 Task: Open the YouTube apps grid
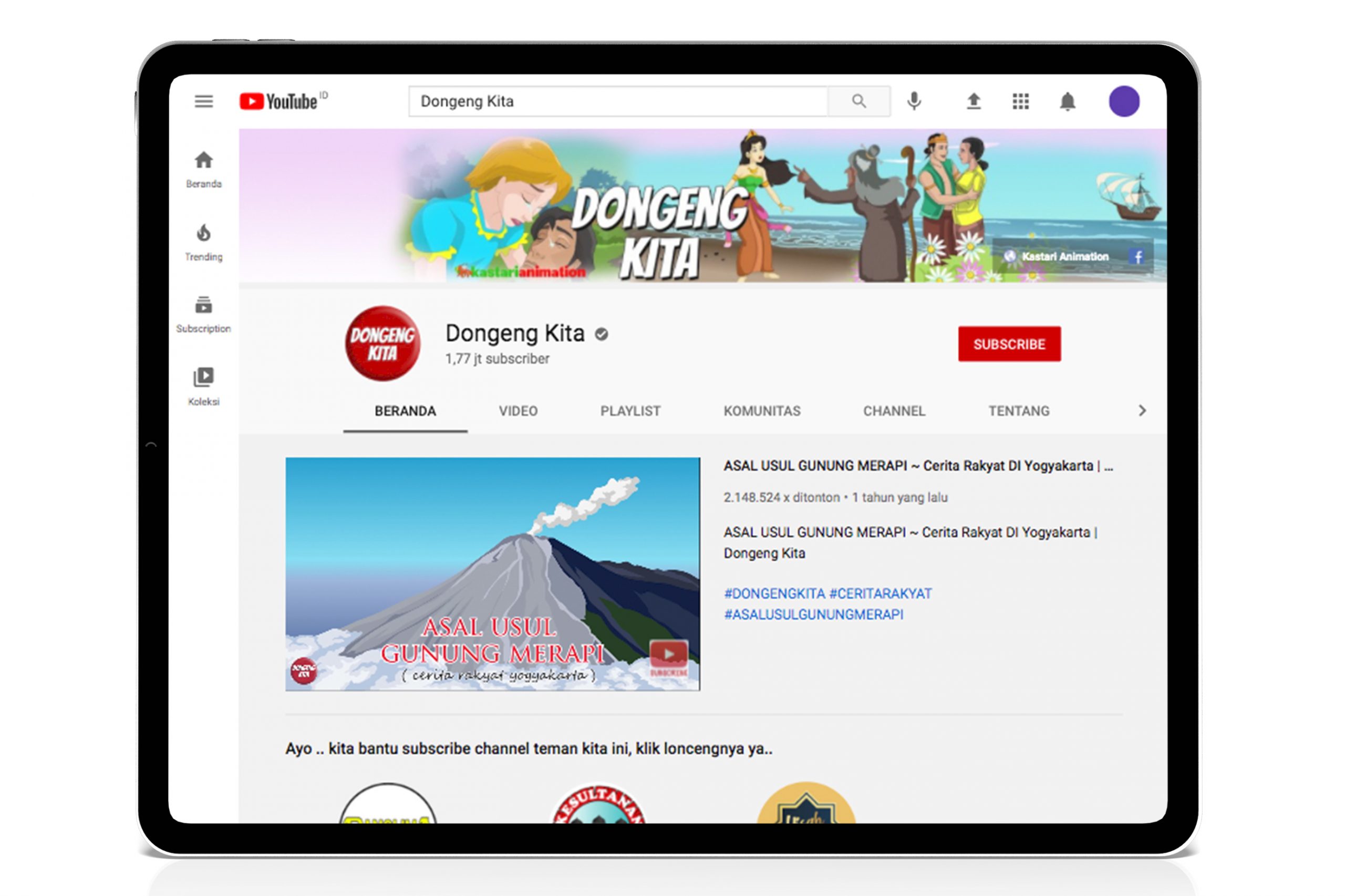1020,102
